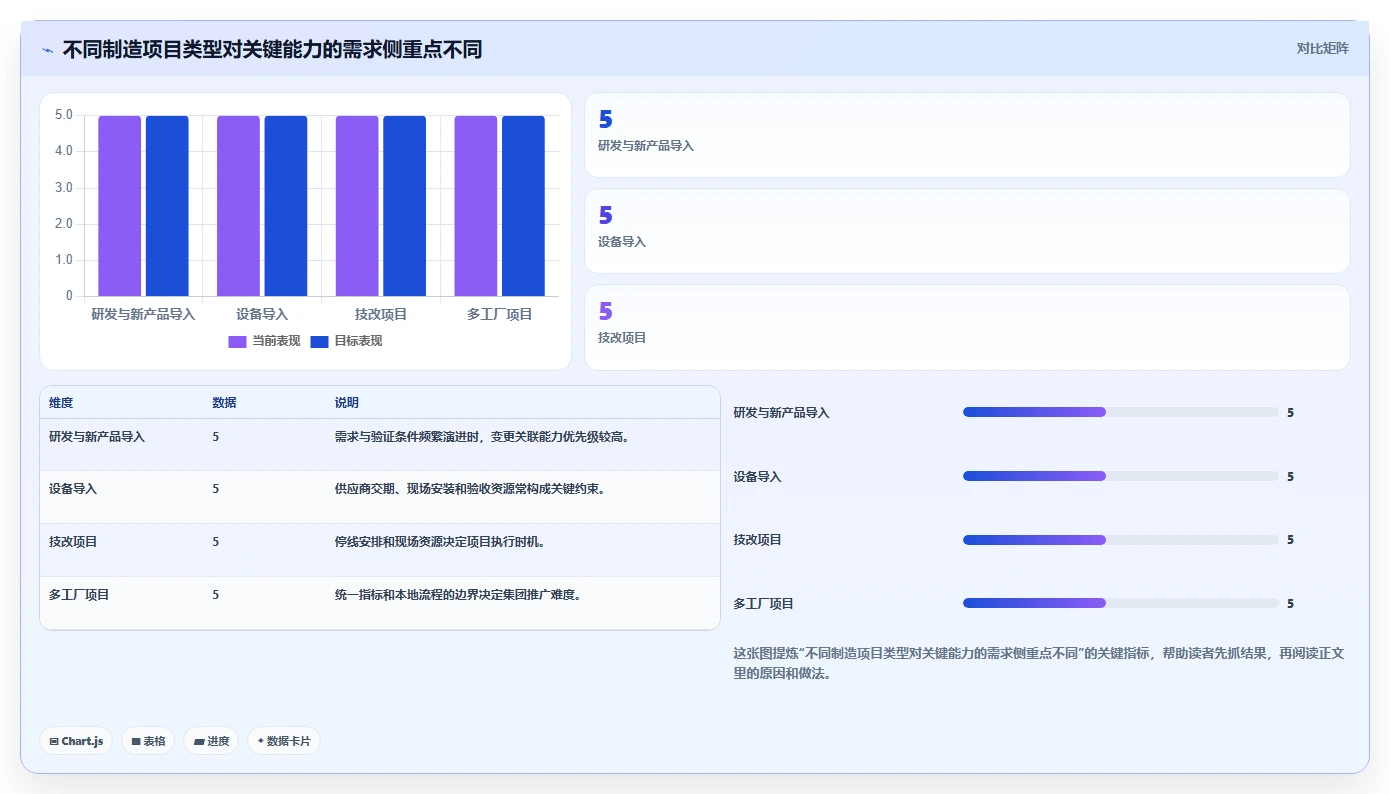Click the 技改项目 chart axis label
The height and width of the screenshot is (794, 1390).
(381, 314)
